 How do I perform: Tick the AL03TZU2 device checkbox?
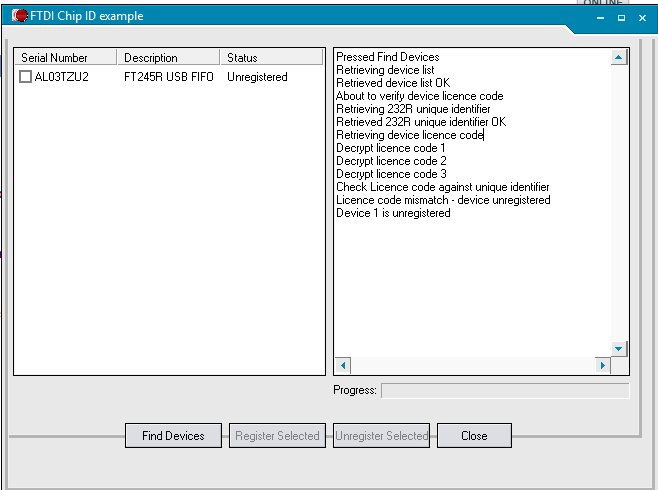[26, 77]
